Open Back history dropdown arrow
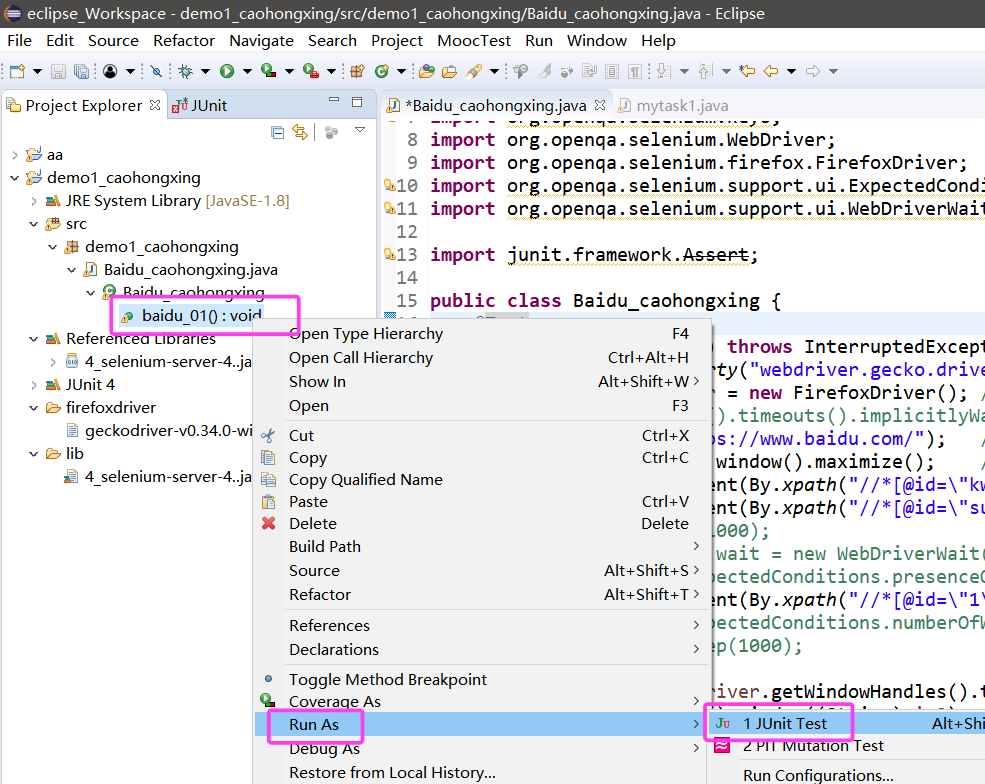The image size is (985, 784). 792,71
